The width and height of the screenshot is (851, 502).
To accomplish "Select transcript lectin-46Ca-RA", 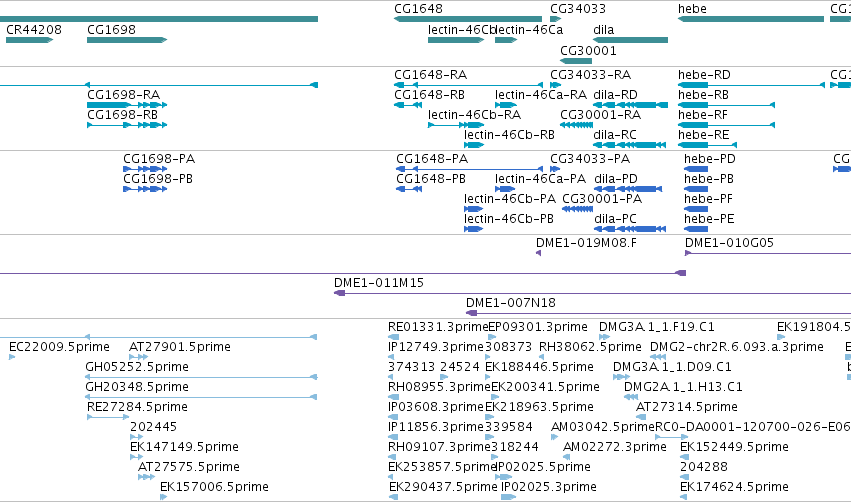I will pos(506,105).
